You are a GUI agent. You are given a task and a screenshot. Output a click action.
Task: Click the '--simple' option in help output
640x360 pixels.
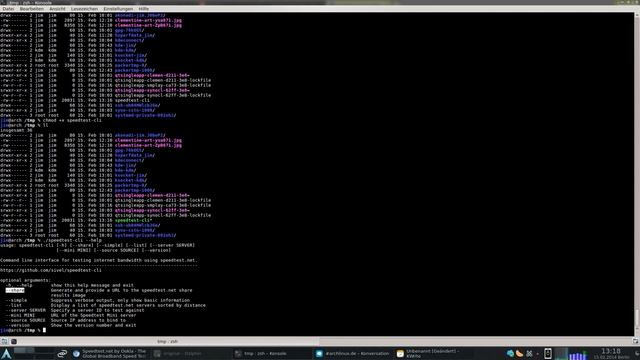tap(16, 300)
